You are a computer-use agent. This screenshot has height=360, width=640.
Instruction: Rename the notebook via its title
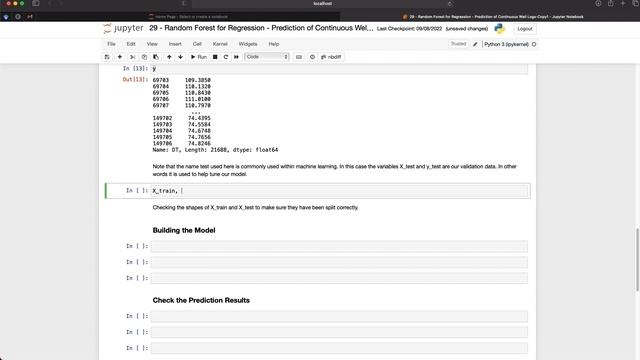261,28
